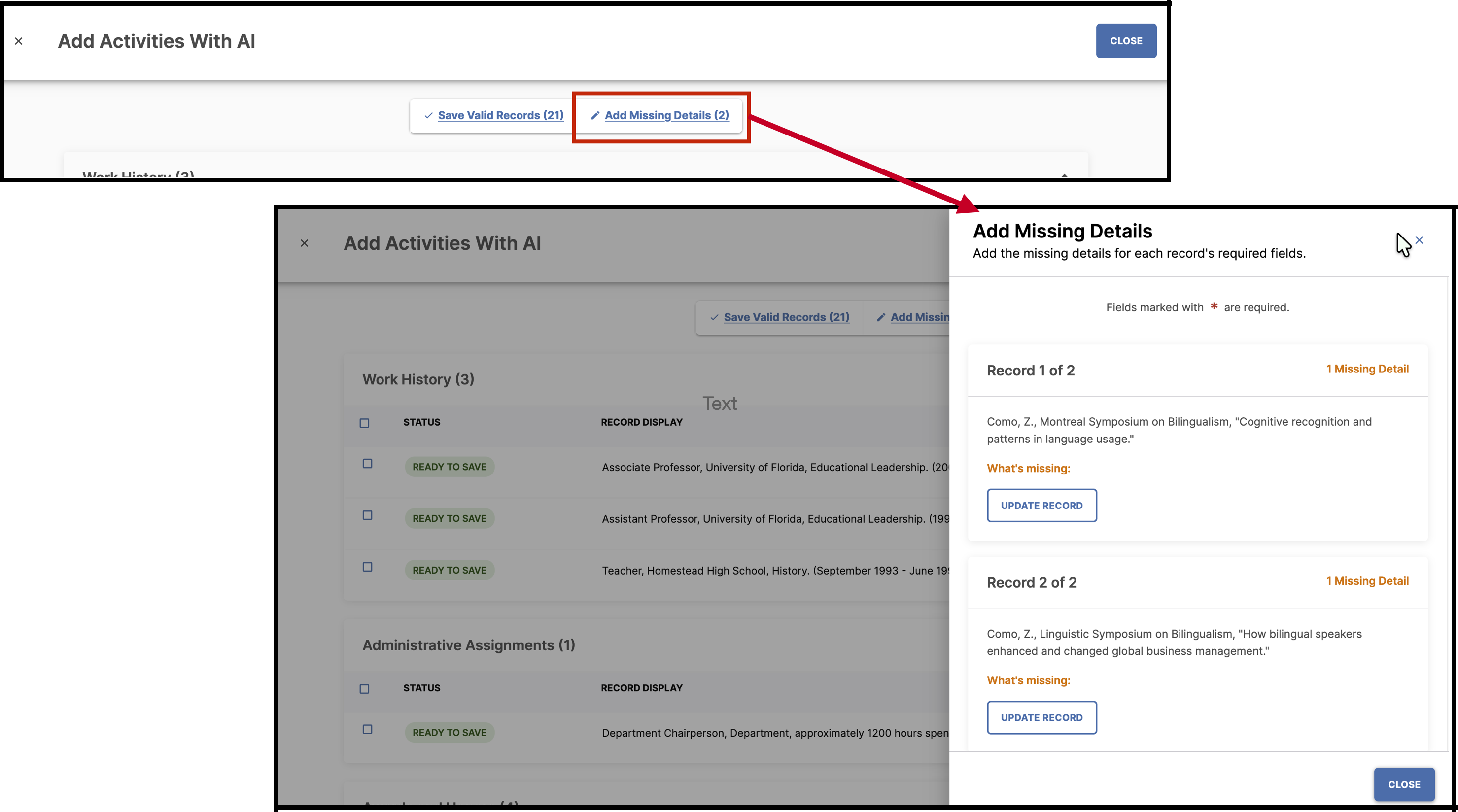Screen dimensions: 1458x812
Task: Check the Assistant Professor record checkbox
Action: (x=367, y=515)
